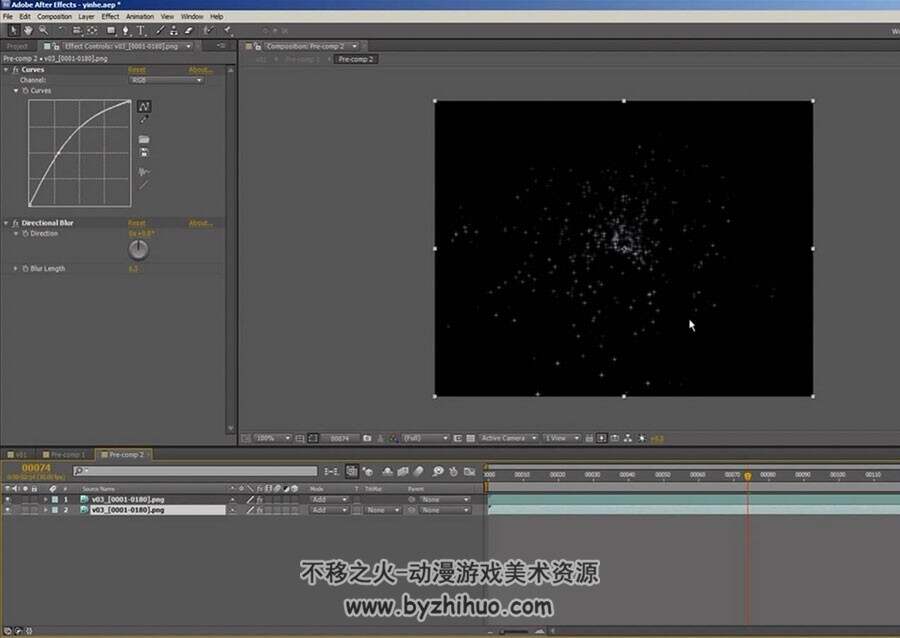Select the Roto Brush tool
900x638 pixels.
(x=208, y=30)
